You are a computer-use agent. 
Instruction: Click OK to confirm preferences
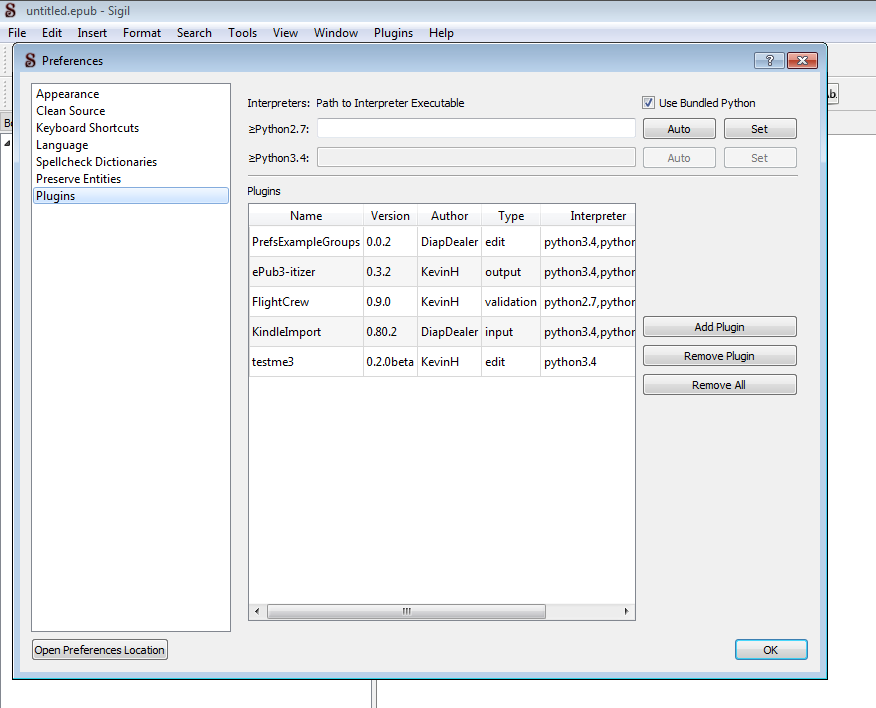pos(771,650)
